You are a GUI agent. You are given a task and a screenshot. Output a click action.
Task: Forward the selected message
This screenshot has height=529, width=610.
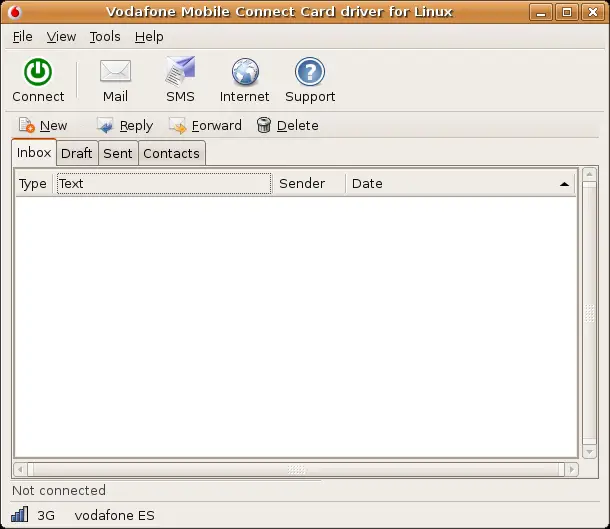pos(205,126)
